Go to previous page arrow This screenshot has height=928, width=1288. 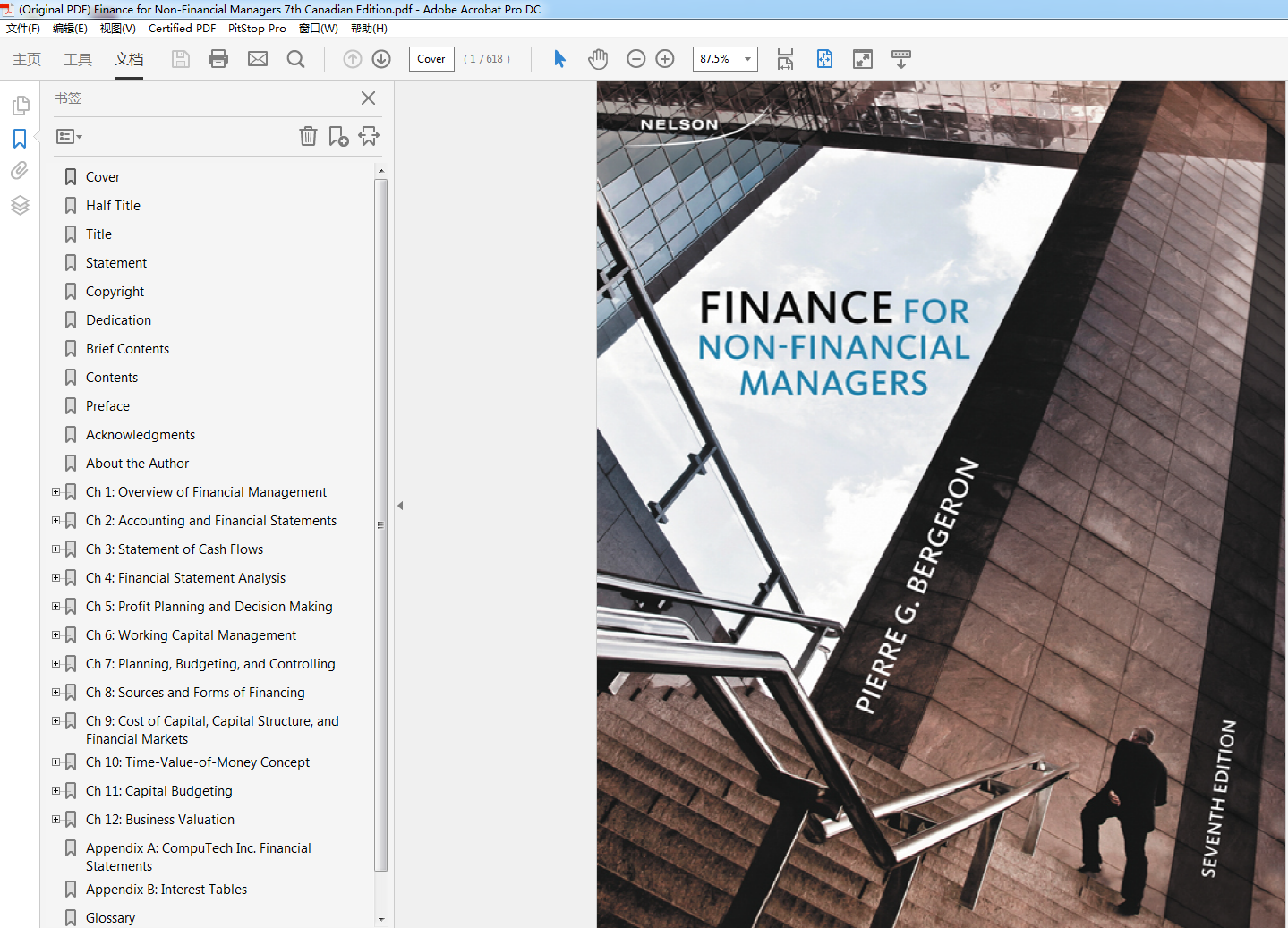coord(353,59)
